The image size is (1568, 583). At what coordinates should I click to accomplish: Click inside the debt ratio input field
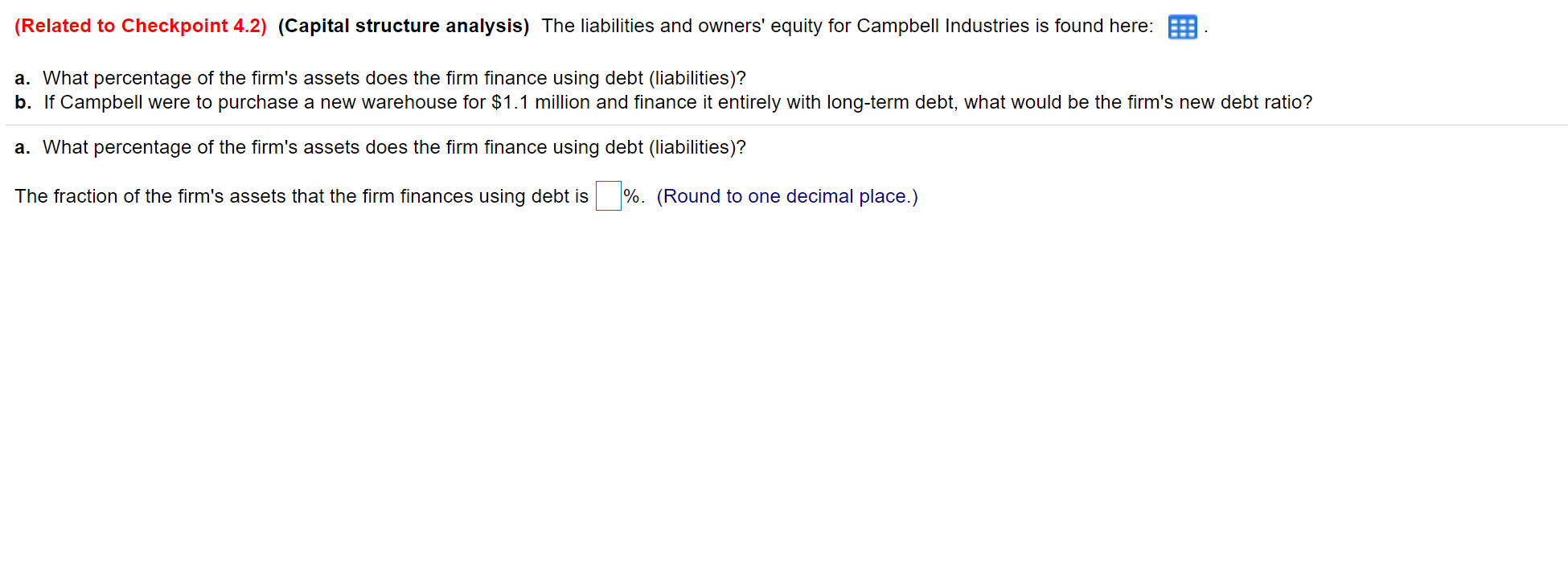click(x=607, y=195)
